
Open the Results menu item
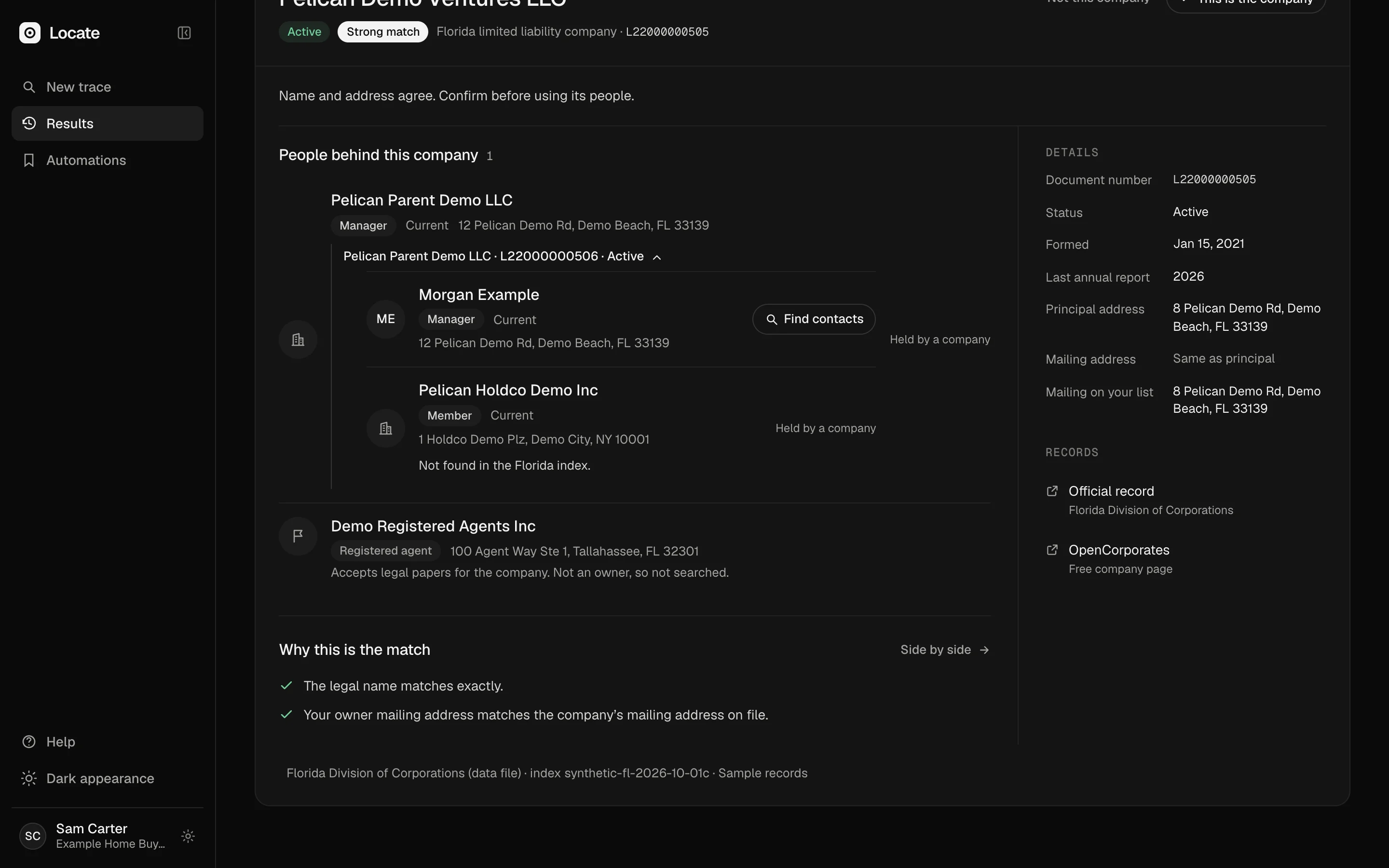point(108,123)
